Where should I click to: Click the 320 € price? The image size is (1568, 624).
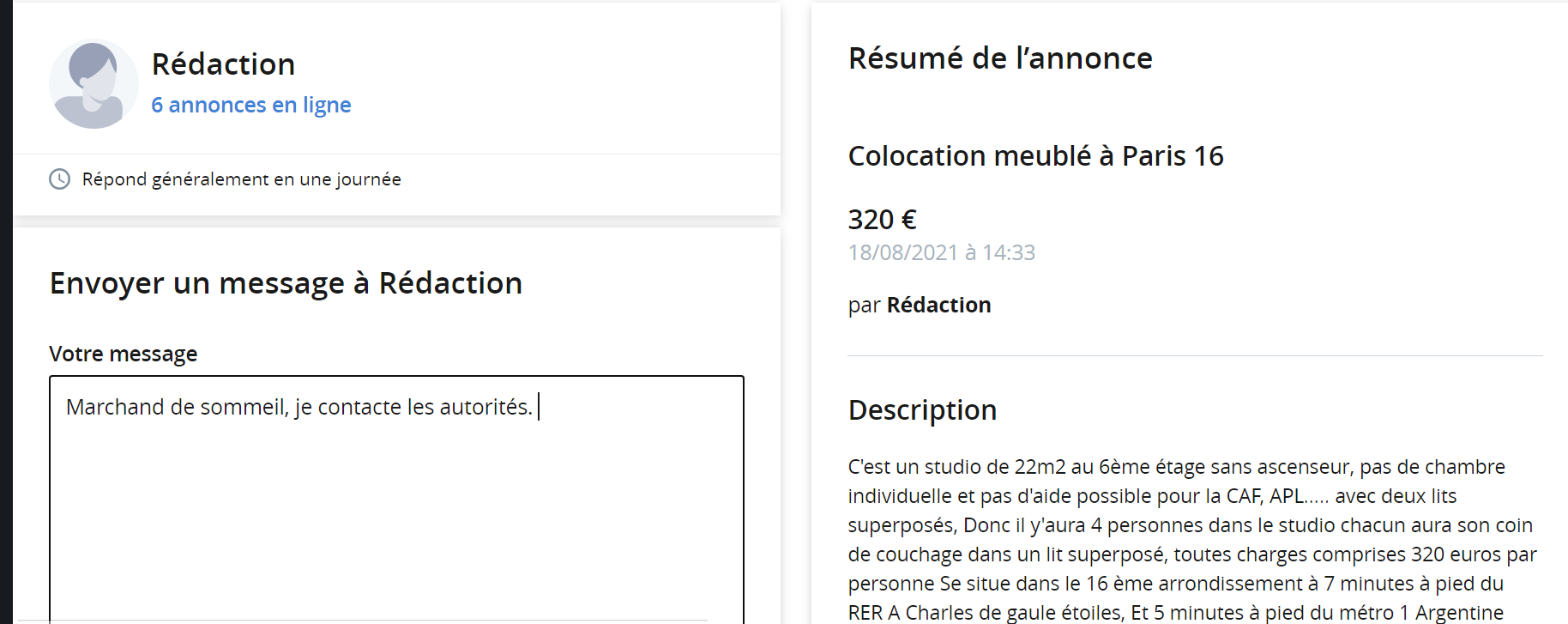[x=882, y=220]
